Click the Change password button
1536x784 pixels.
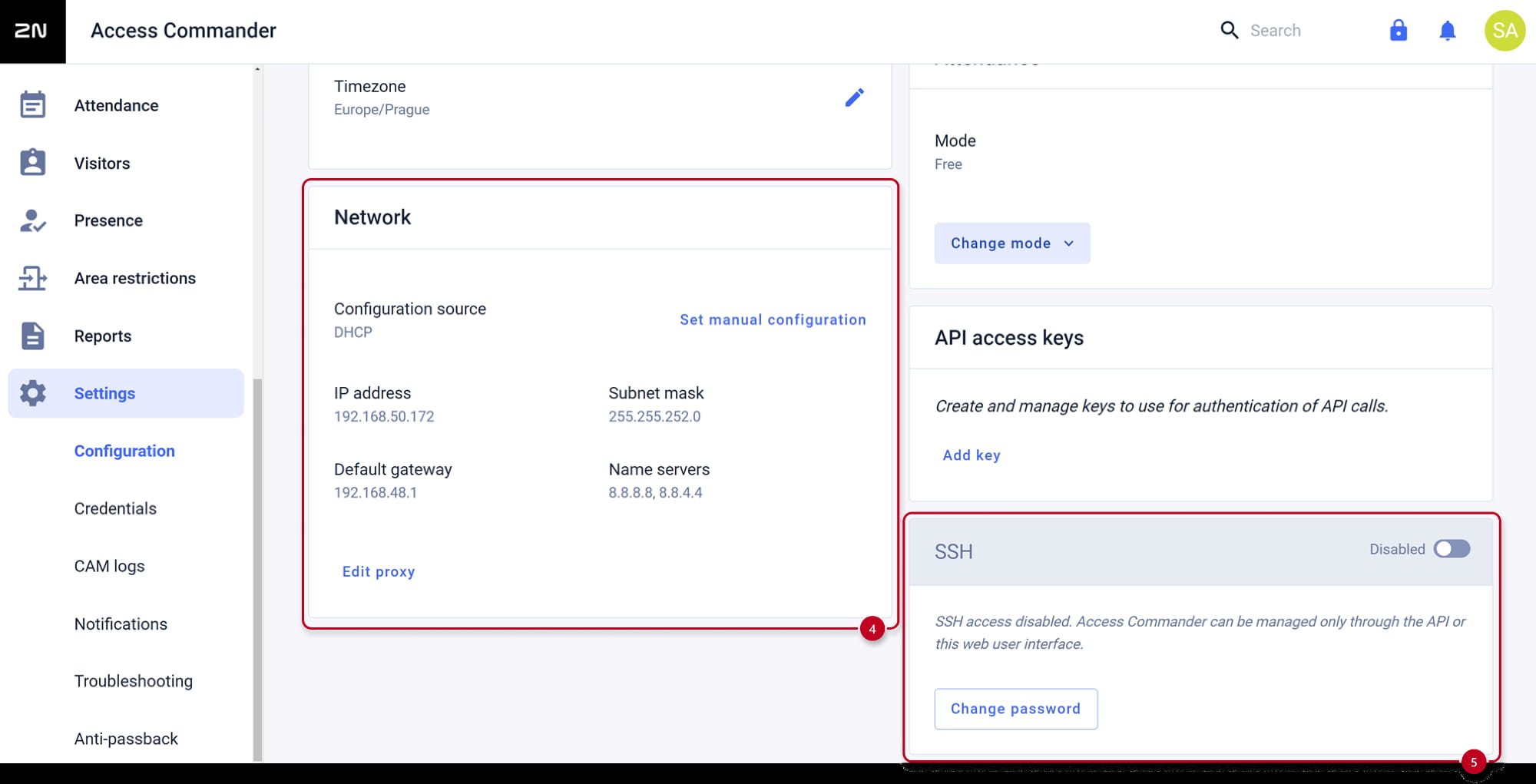pos(1015,709)
